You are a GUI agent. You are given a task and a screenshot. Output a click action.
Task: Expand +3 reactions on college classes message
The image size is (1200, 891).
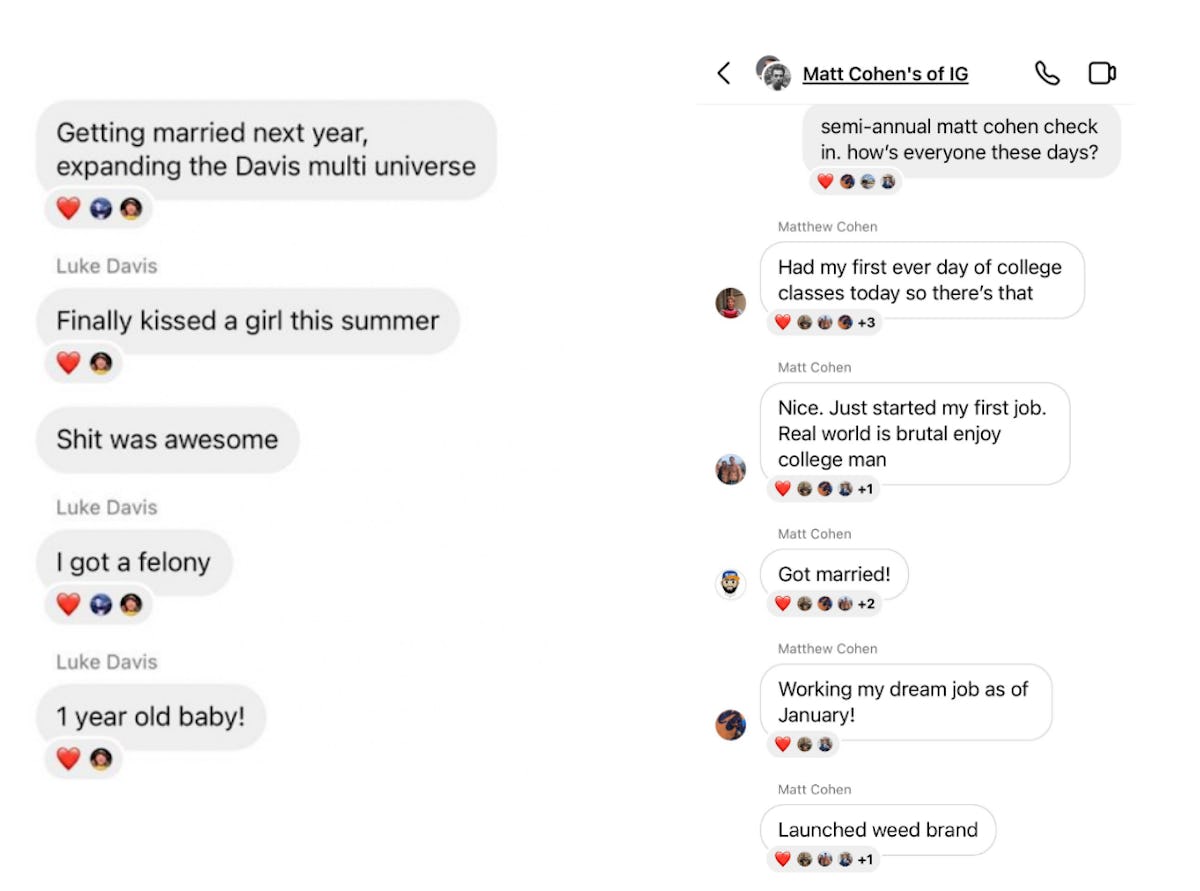[866, 323]
